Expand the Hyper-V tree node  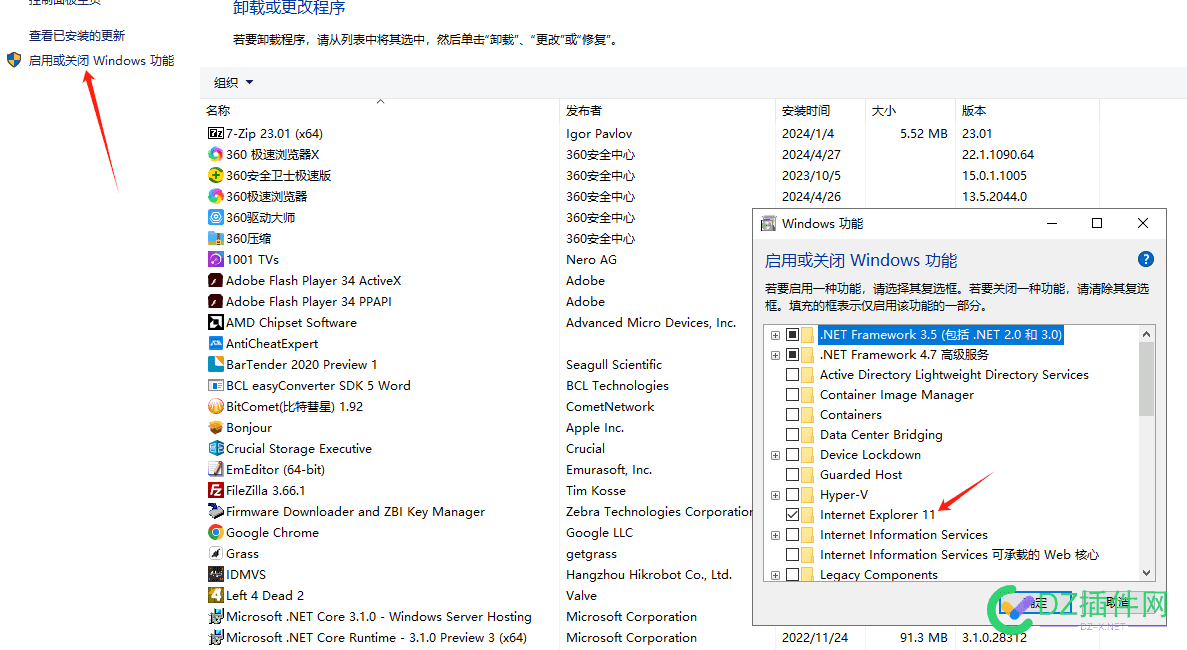point(775,495)
